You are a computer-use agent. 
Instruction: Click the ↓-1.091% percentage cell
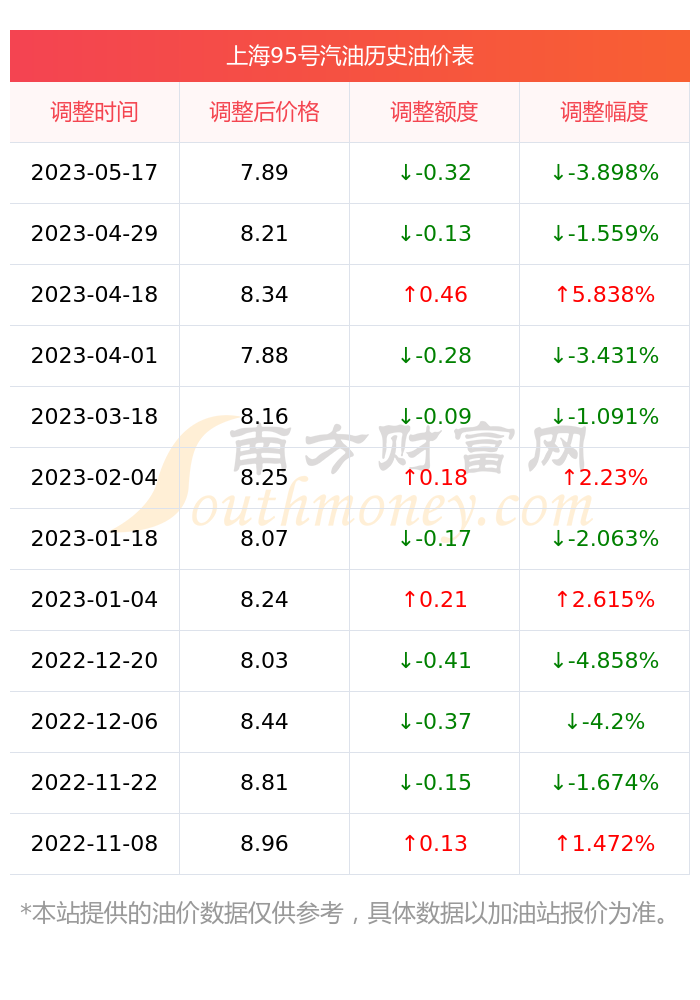[604, 416]
